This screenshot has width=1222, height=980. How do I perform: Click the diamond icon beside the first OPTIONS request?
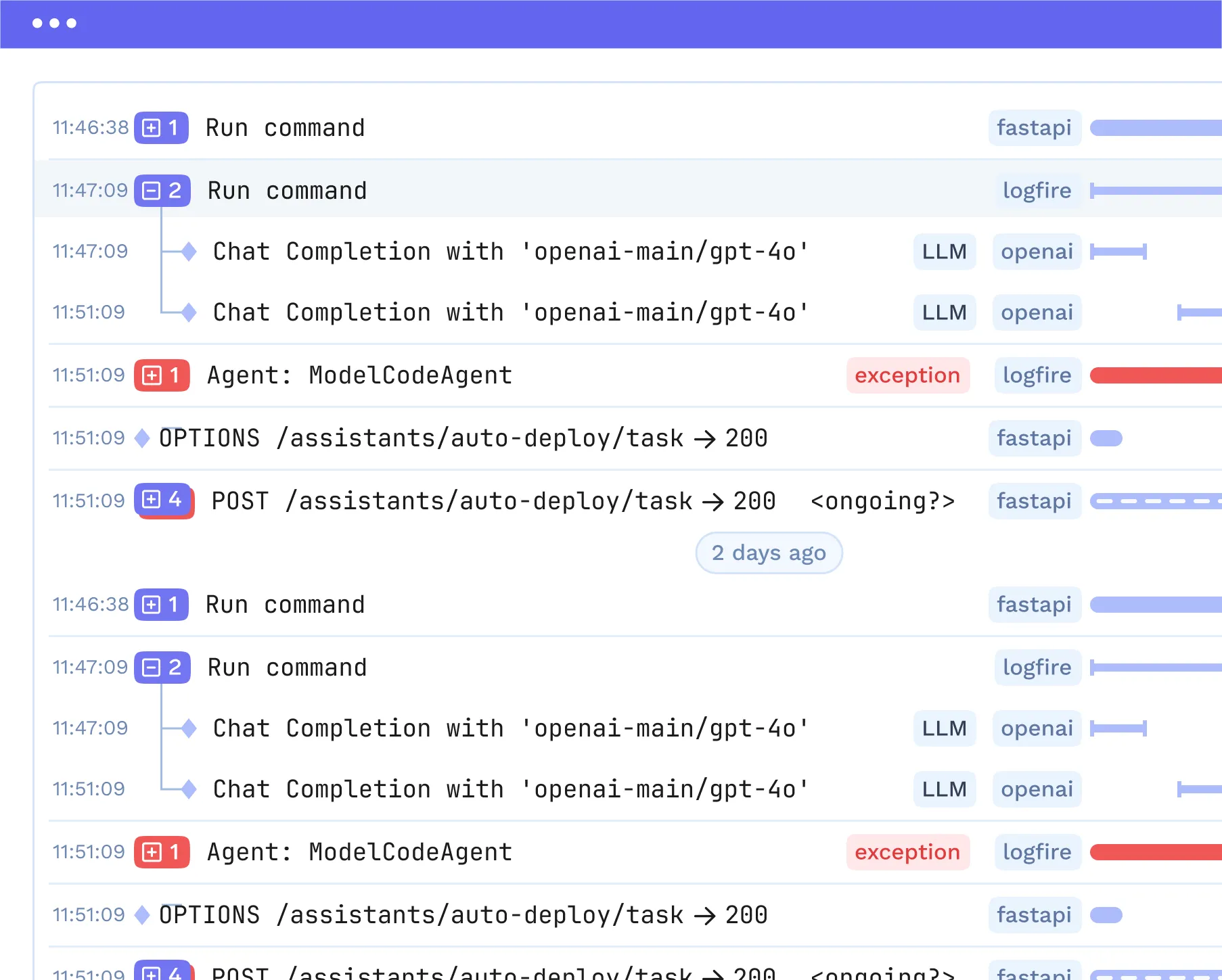point(142,438)
